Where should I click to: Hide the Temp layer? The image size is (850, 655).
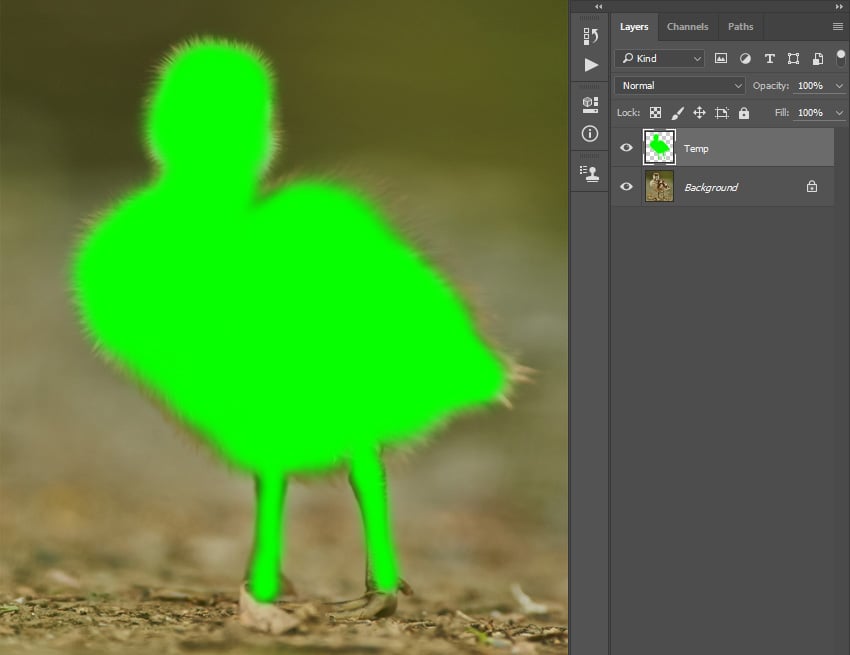(626, 147)
